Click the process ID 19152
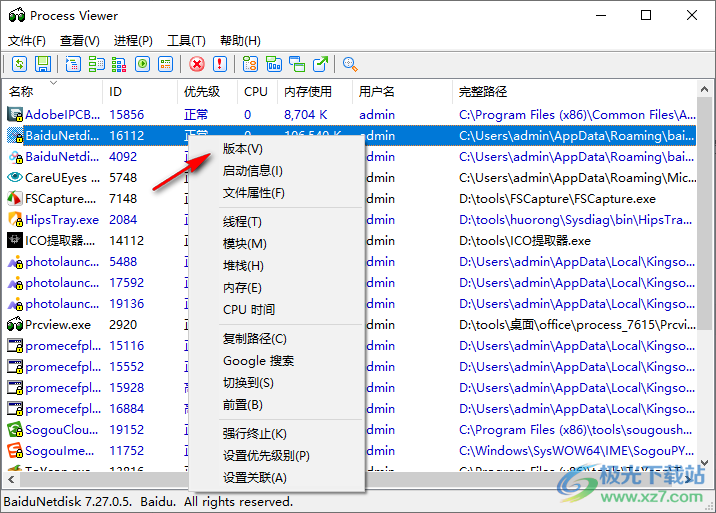The image size is (716, 513). click(126, 430)
